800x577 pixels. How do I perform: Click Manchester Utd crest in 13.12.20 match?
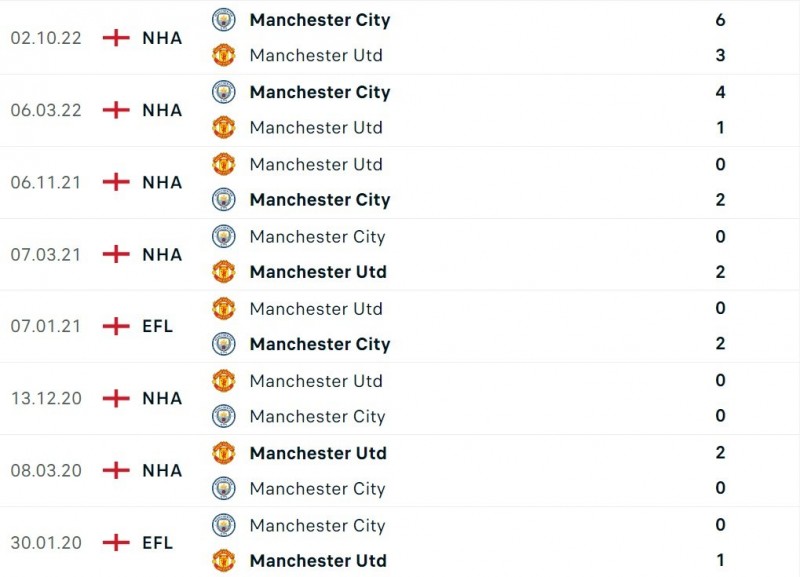click(x=223, y=381)
